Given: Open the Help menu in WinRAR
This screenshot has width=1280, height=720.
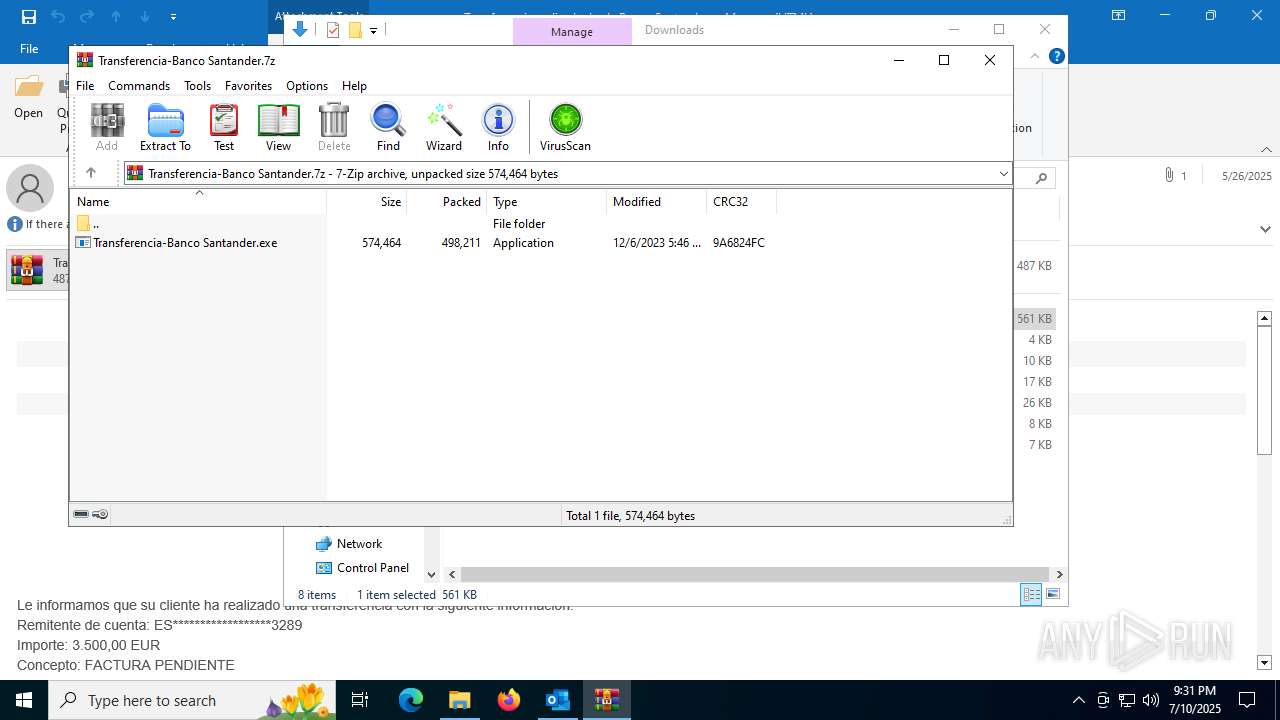Looking at the screenshot, I should 354,86.
